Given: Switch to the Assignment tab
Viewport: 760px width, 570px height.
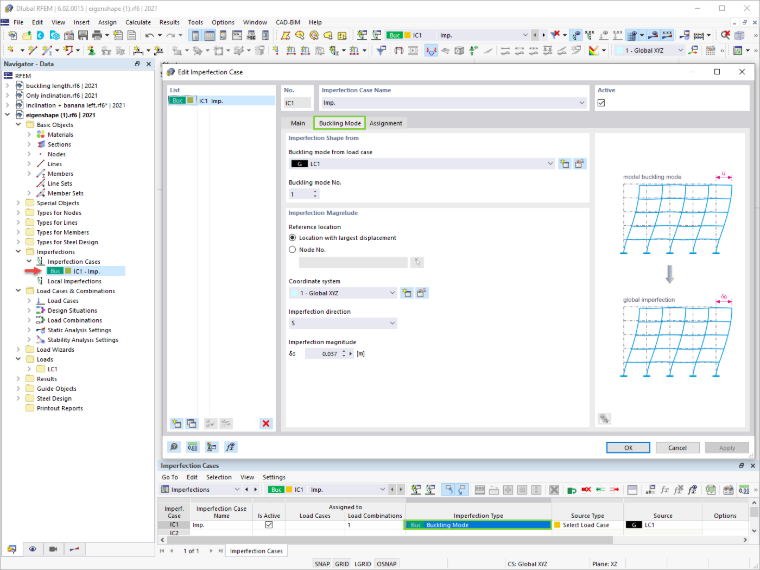Looking at the screenshot, I should click(386, 123).
